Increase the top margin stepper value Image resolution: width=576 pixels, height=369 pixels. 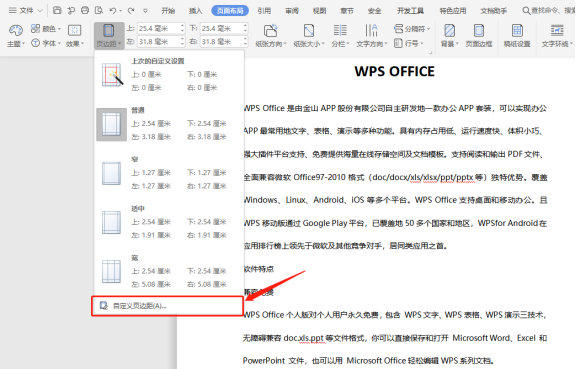182,26
